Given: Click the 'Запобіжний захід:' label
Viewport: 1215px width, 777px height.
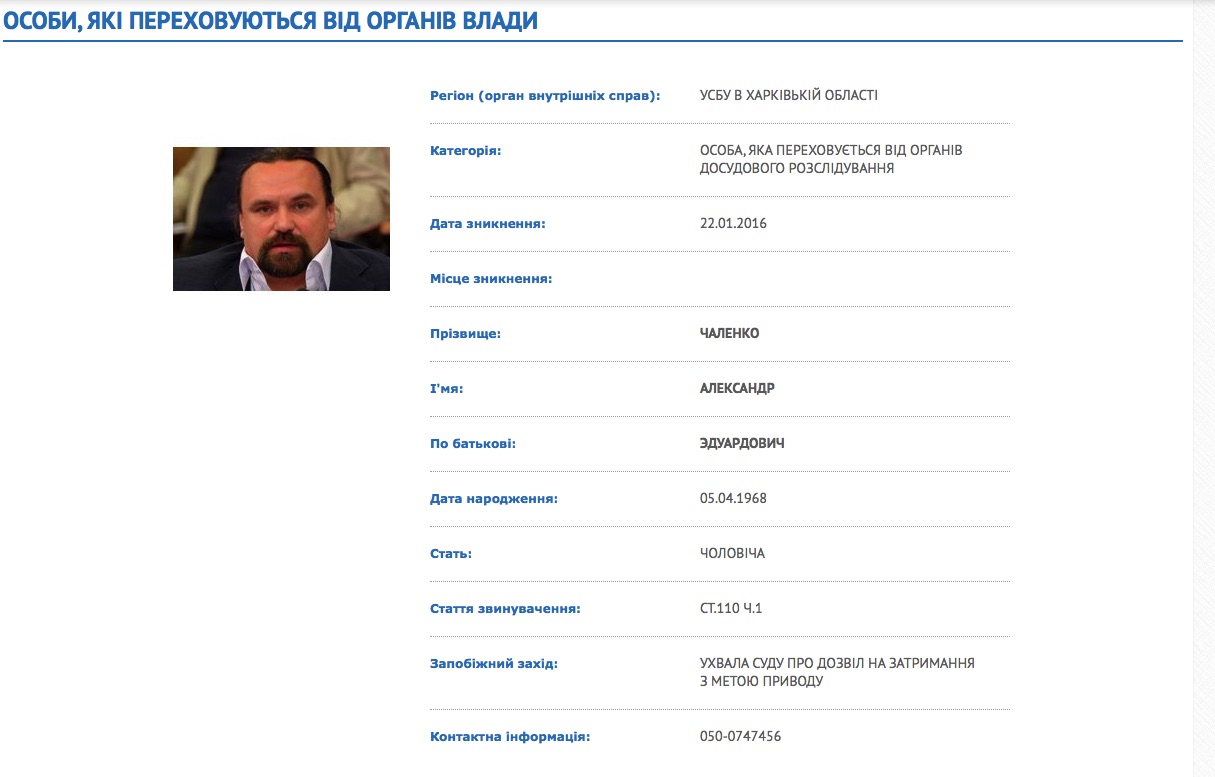Looking at the screenshot, I should [x=493, y=663].
